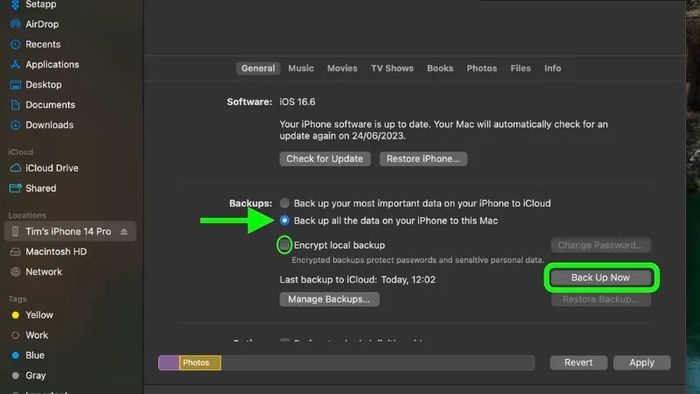Click the Work tag circle
Screen dimensions: 700x394
(x=15, y=335)
